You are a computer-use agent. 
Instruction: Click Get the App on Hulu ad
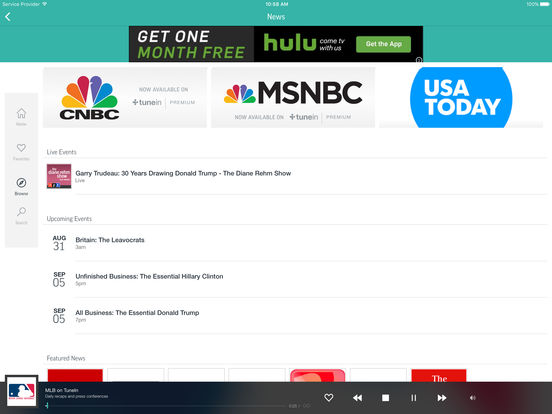pyautogui.click(x=383, y=44)
